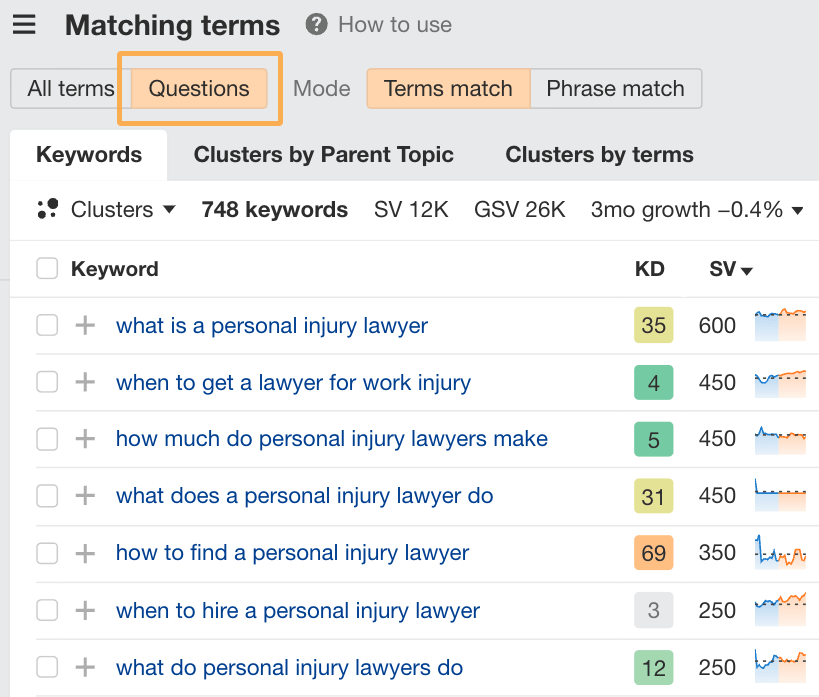Click the plus icon beside 'when to hire a personal injury lawyer'
This screenshot has width=819, height=697.
[85, 611]
